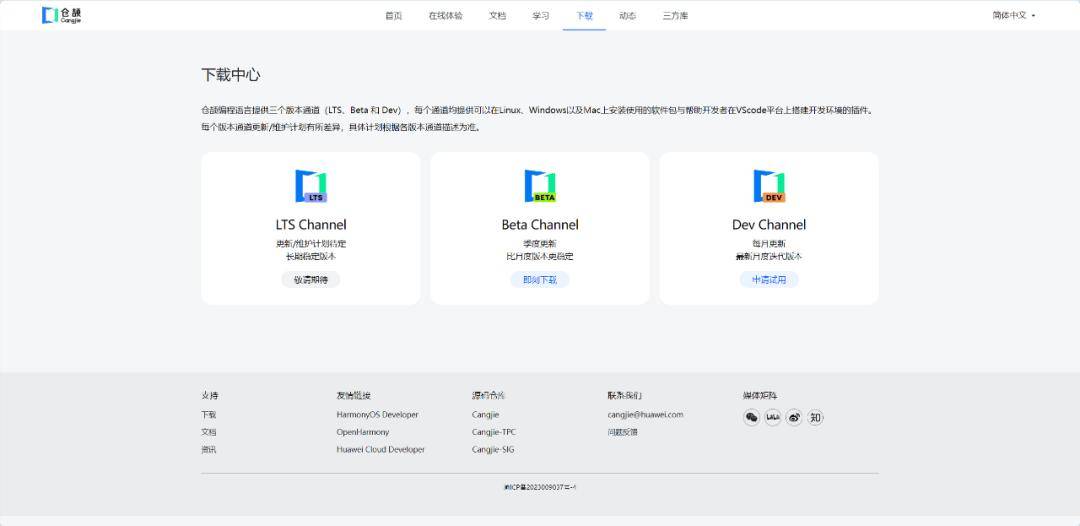1080x526 pixels.
Task: Click the 联系我们 footer heading
Action: 624,396
